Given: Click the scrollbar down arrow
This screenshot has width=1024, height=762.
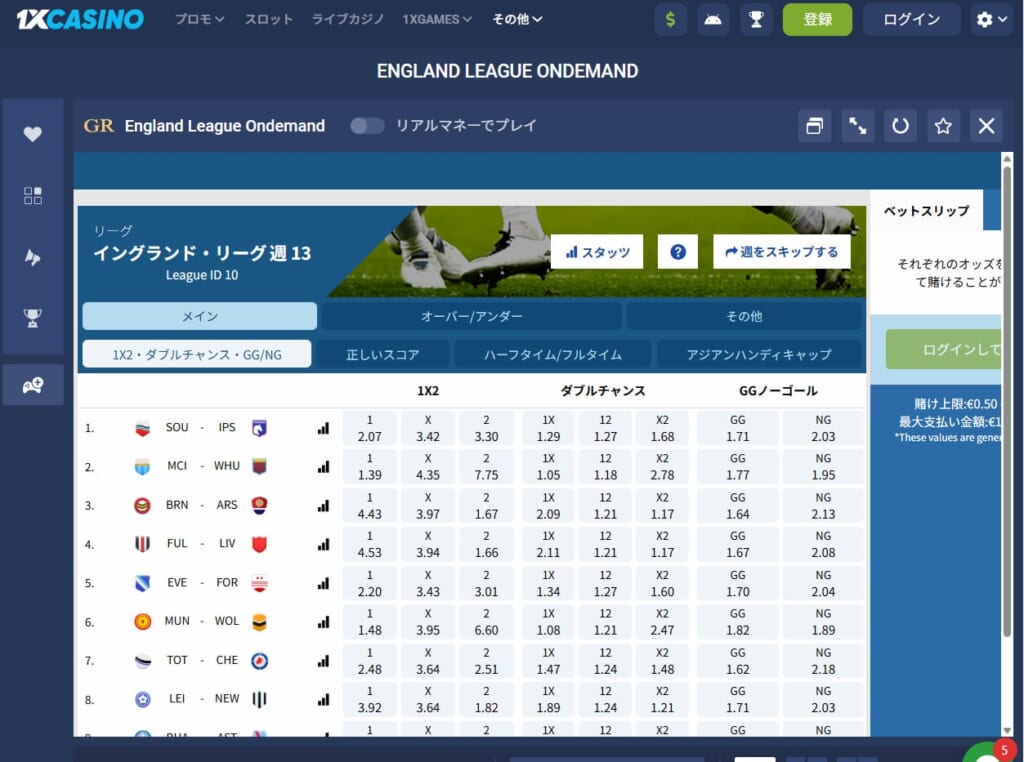Looking at the screenshot, I should 1007,730.
